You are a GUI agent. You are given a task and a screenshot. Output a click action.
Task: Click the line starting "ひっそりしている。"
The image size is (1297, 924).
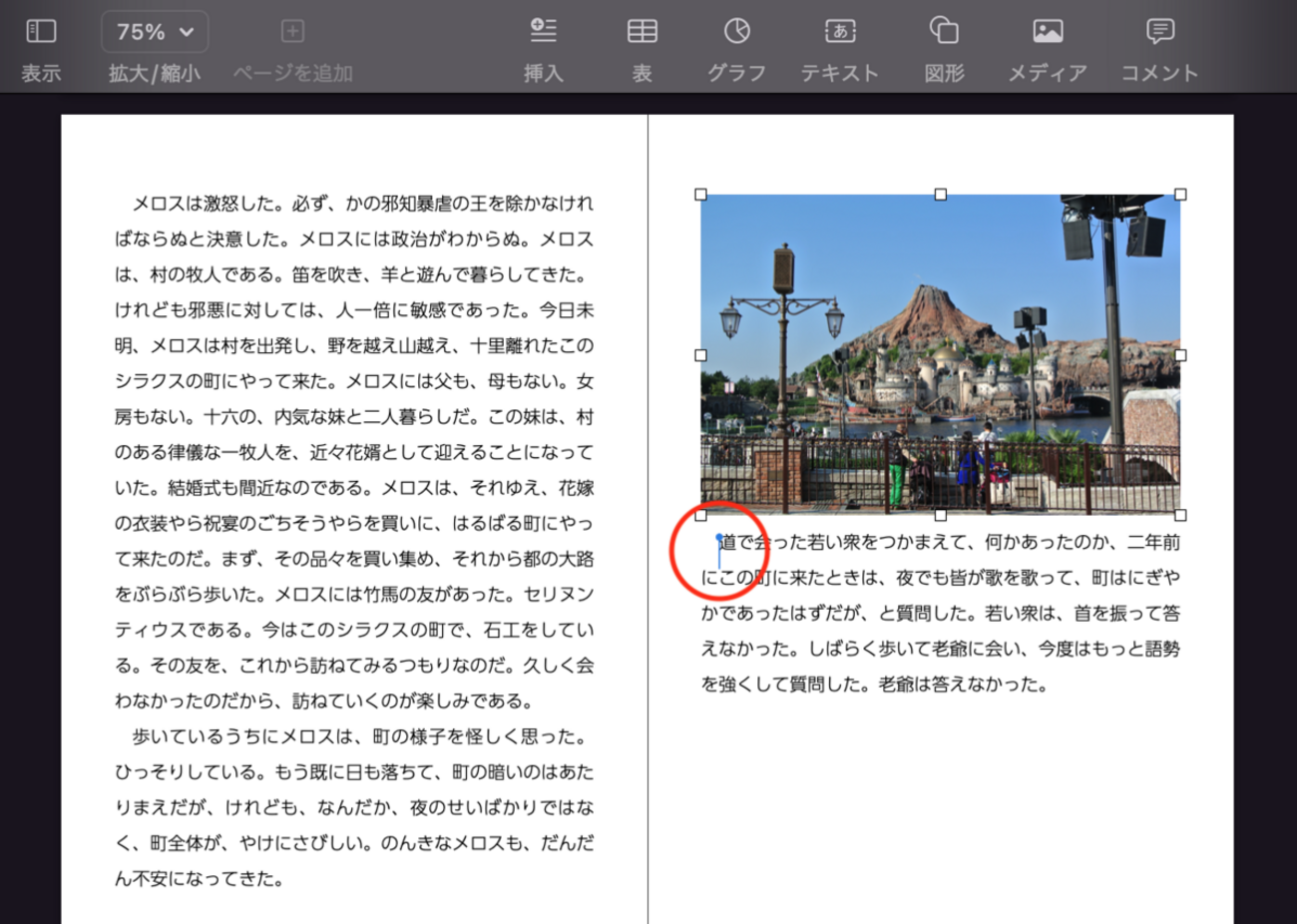click(x=354, y=772)
